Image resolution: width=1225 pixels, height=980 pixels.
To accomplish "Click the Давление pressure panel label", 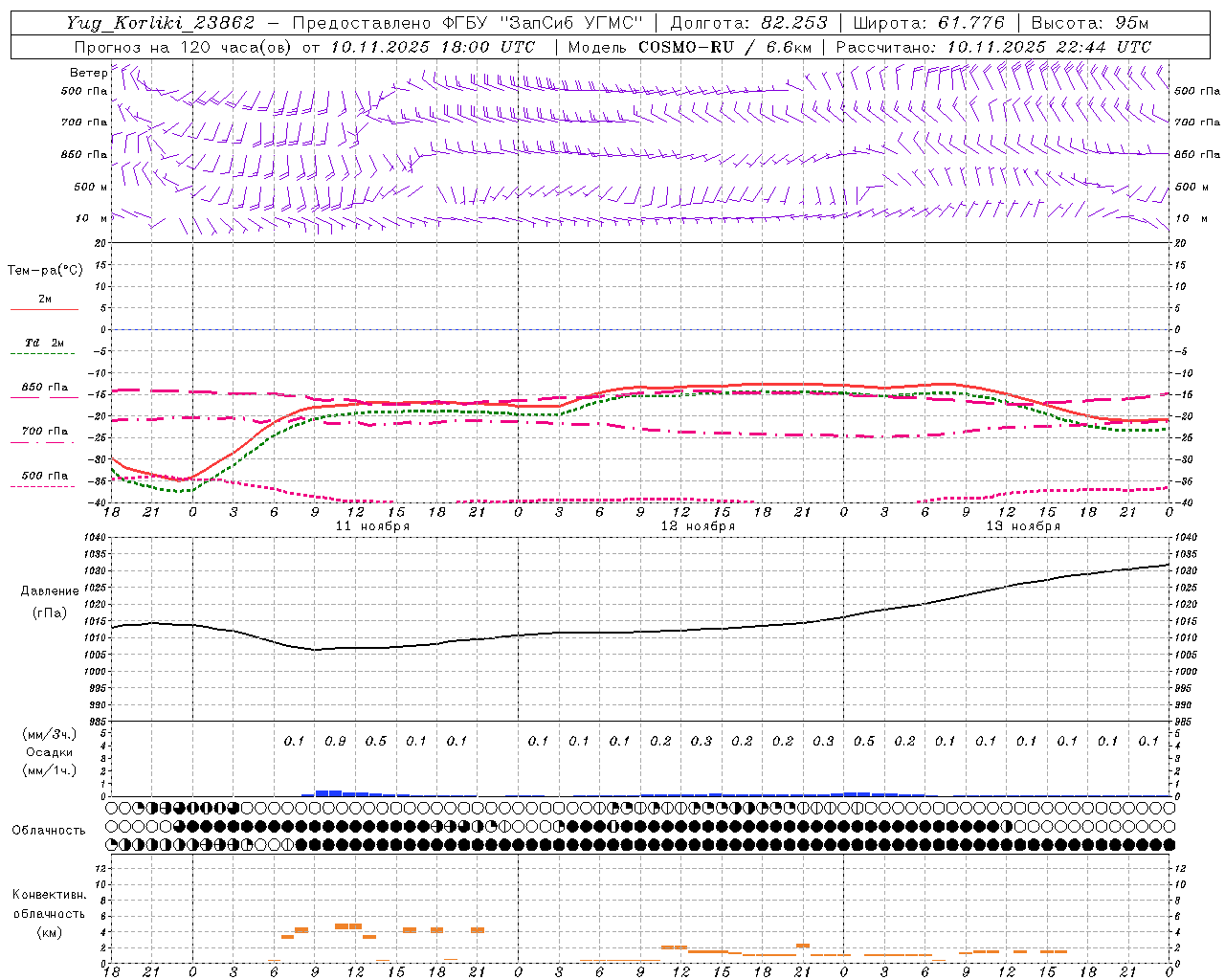I will click(x=50, y=591).
